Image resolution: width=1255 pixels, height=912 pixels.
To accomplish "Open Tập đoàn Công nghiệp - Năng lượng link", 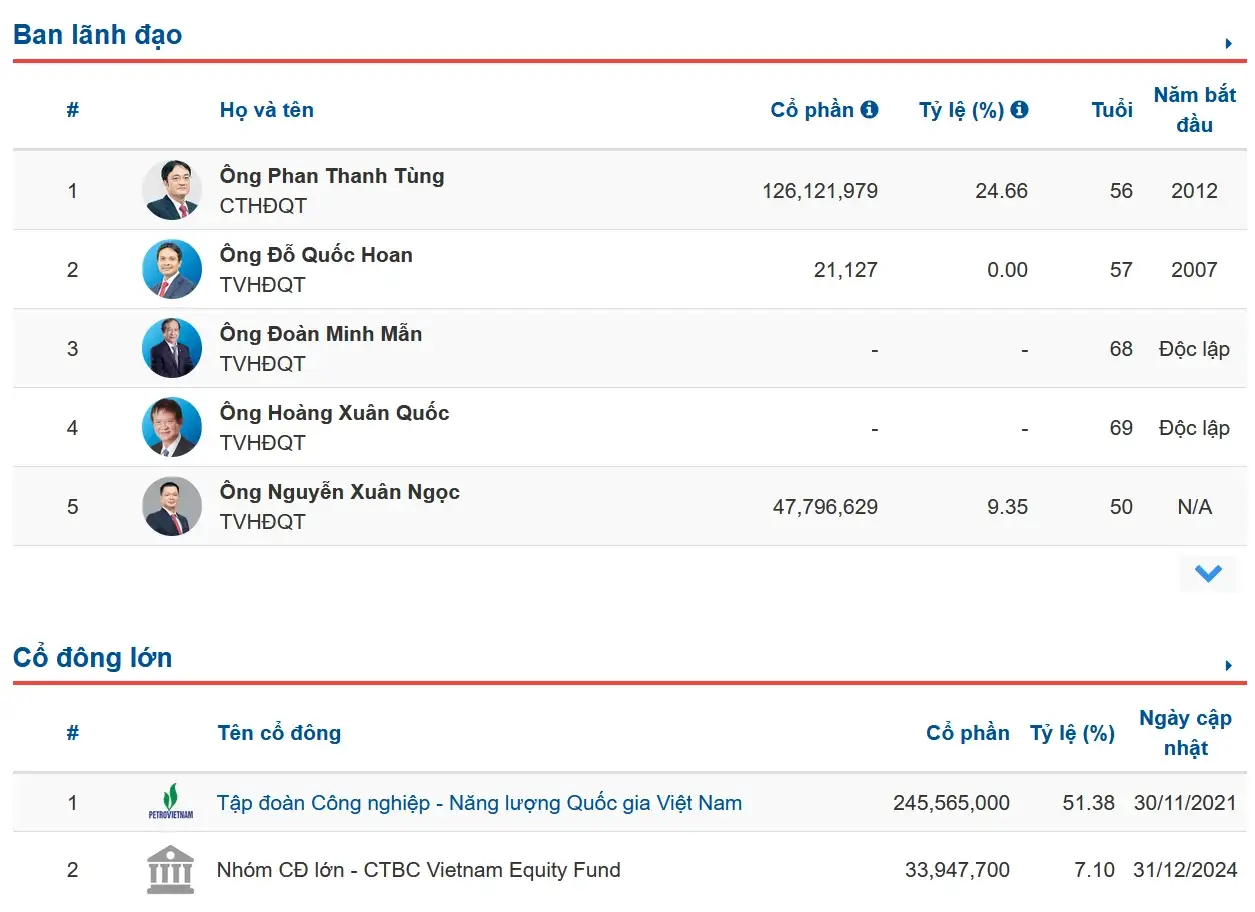I will [479, 802].
